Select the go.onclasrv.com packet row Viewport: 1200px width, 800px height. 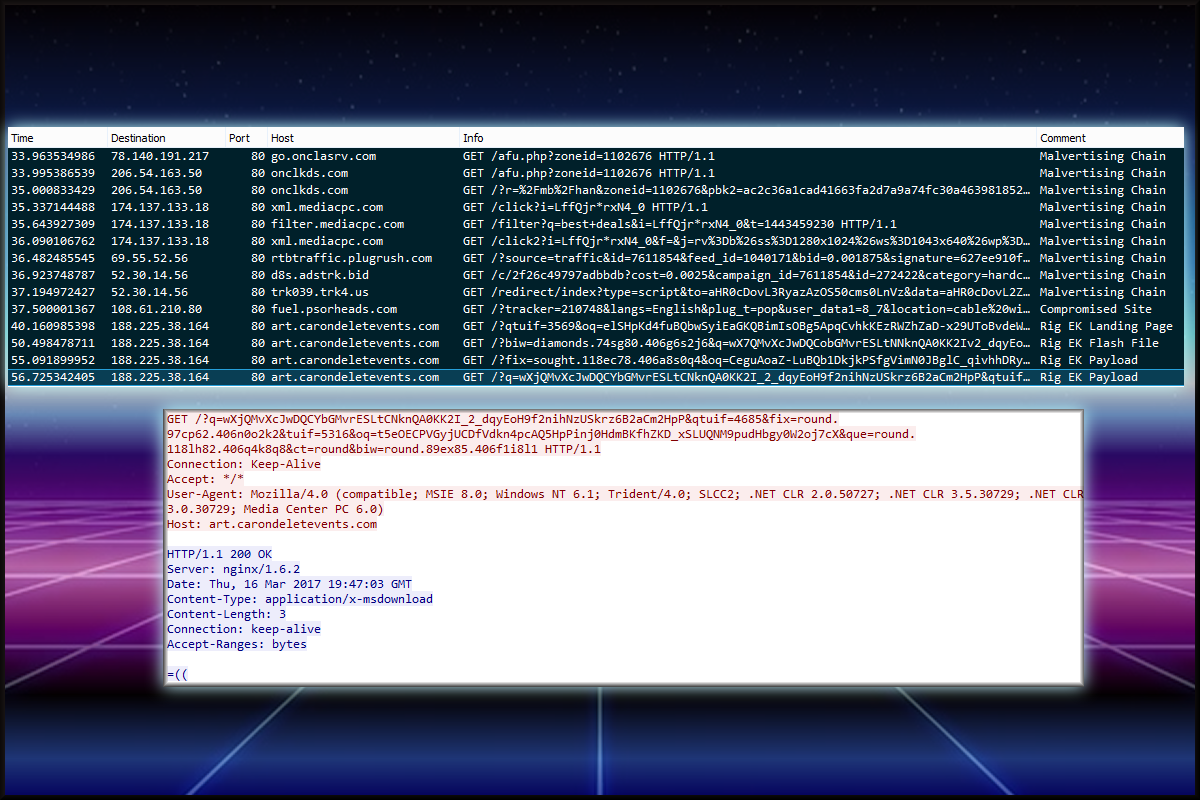point(323,156)
